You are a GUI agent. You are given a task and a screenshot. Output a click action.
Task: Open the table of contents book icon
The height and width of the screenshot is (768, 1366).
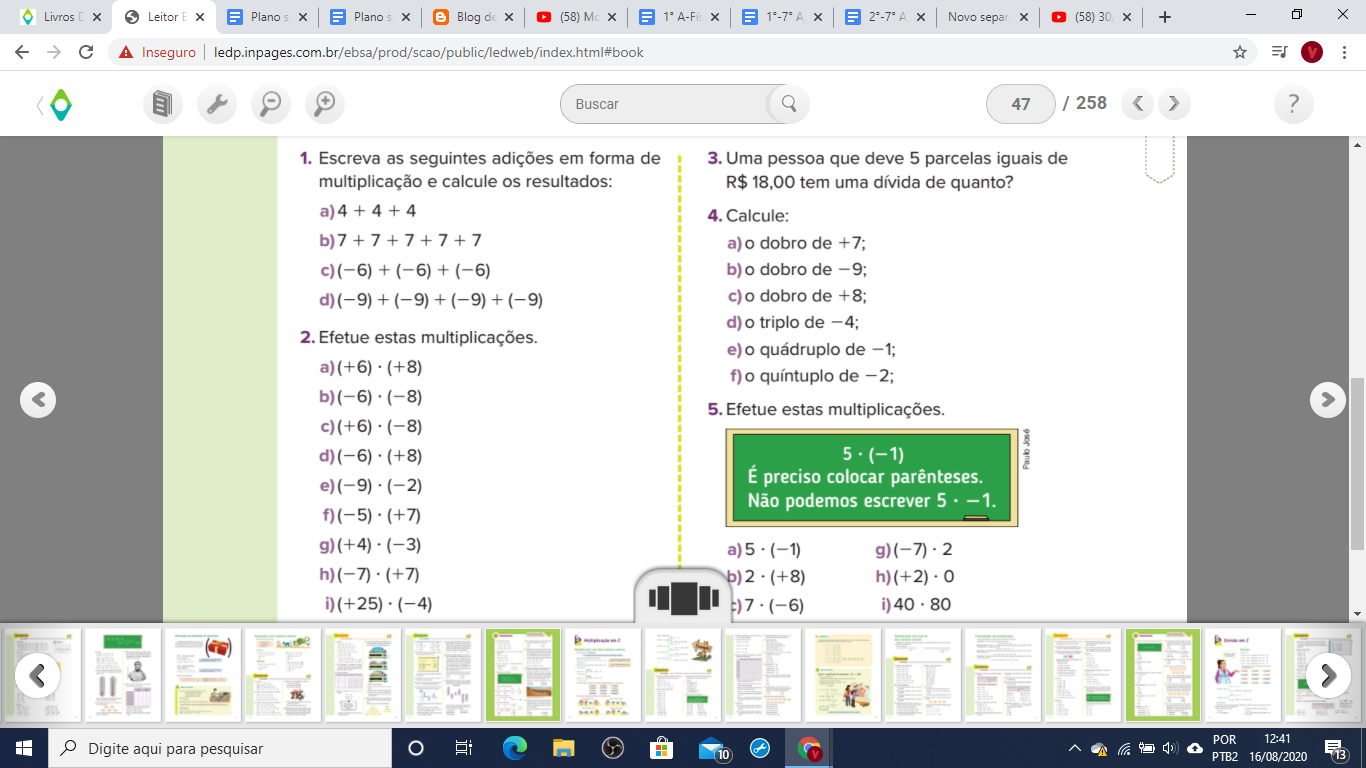click(x=163, y=103)
